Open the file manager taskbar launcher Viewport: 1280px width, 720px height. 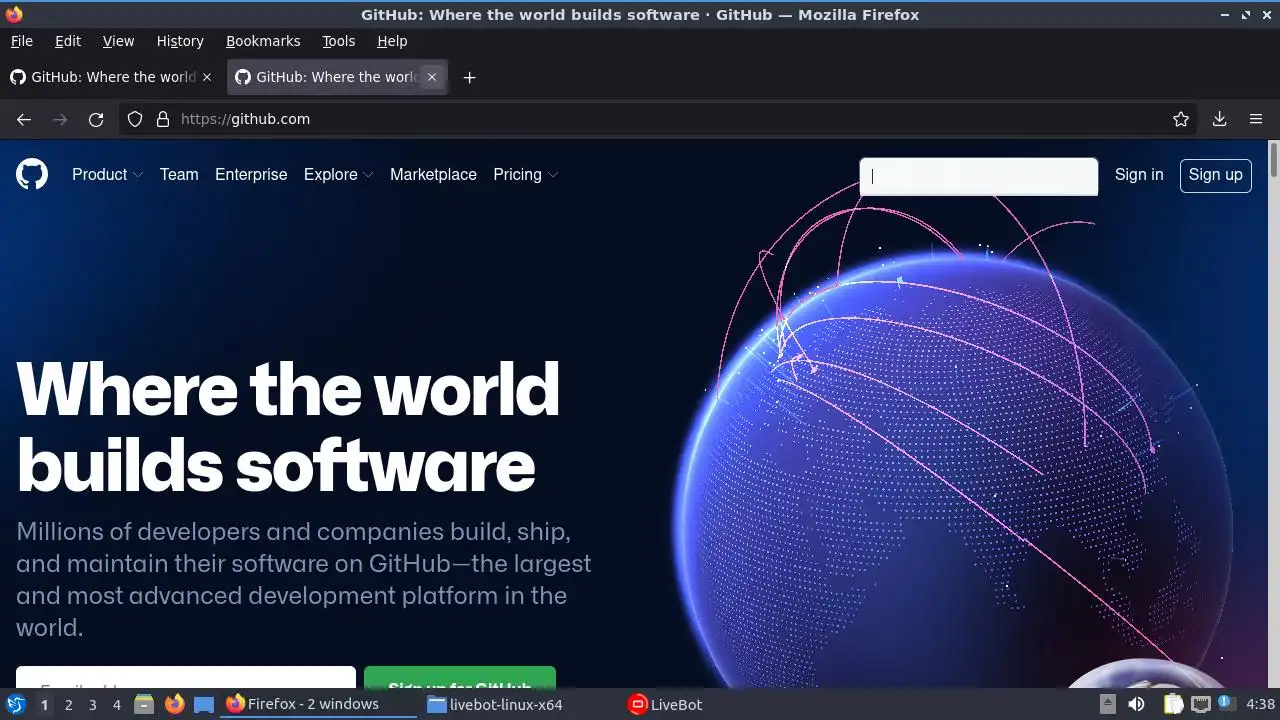coord(144,704)
